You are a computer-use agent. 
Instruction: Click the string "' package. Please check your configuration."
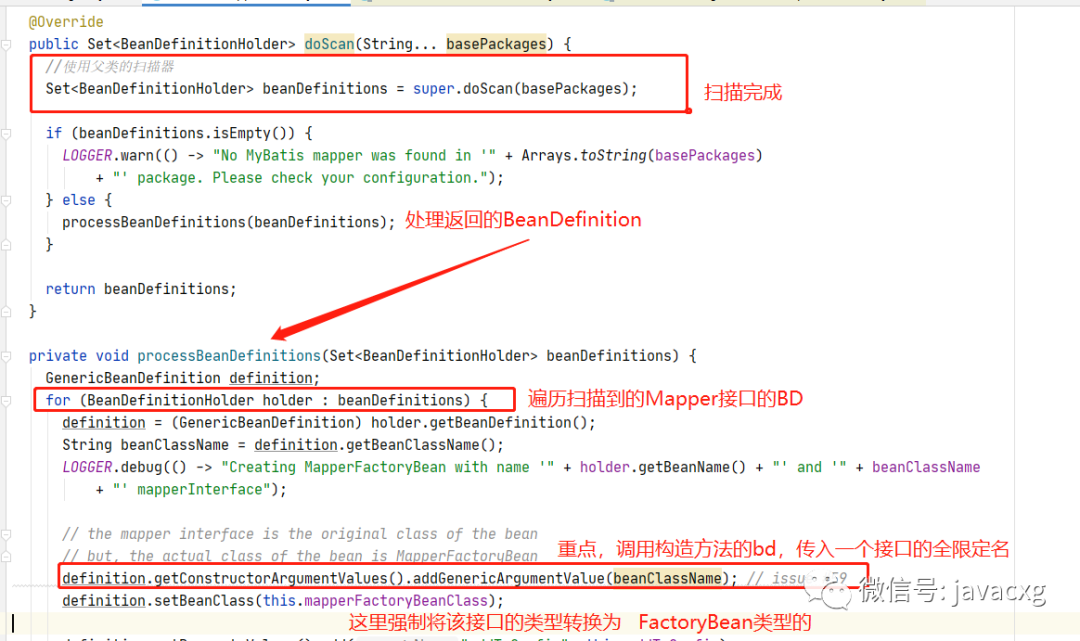tap(300, 178)
